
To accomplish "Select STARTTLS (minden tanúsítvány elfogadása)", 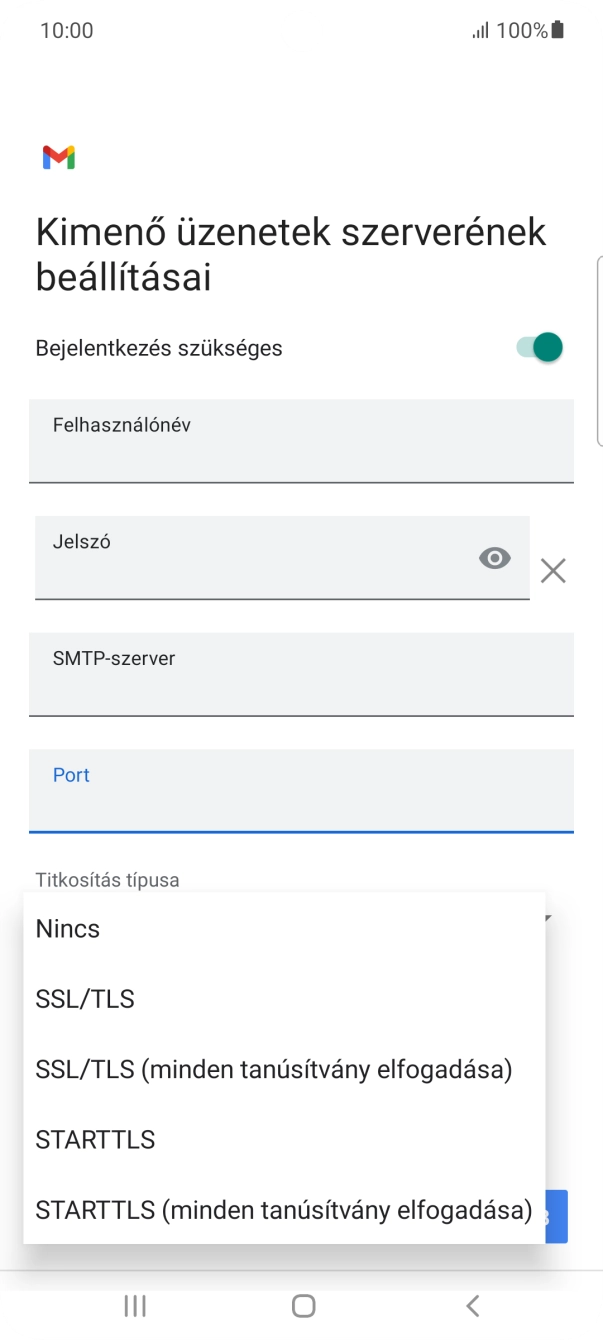I will (x=283, y=1210).
